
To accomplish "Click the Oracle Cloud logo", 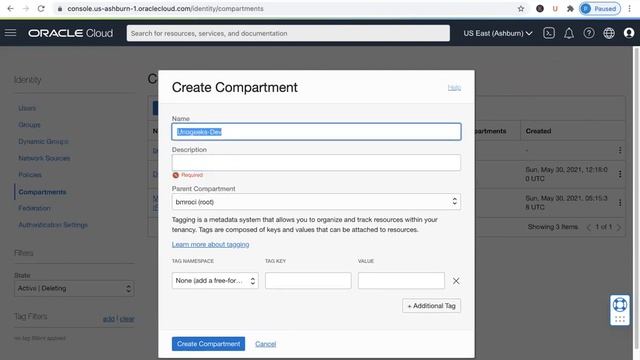I will [70, 33].
